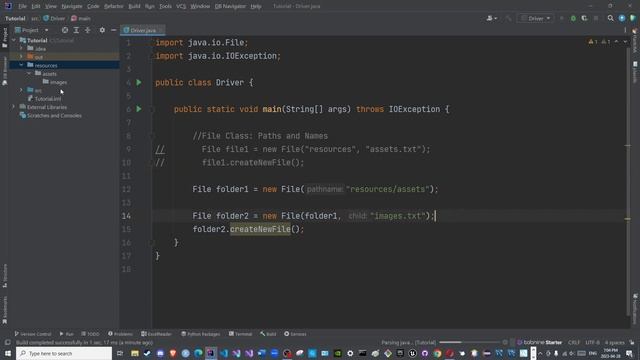The width and height of the screenshot is (640, 360).
Task: Open the Run tool window
Action: point(67,334)
